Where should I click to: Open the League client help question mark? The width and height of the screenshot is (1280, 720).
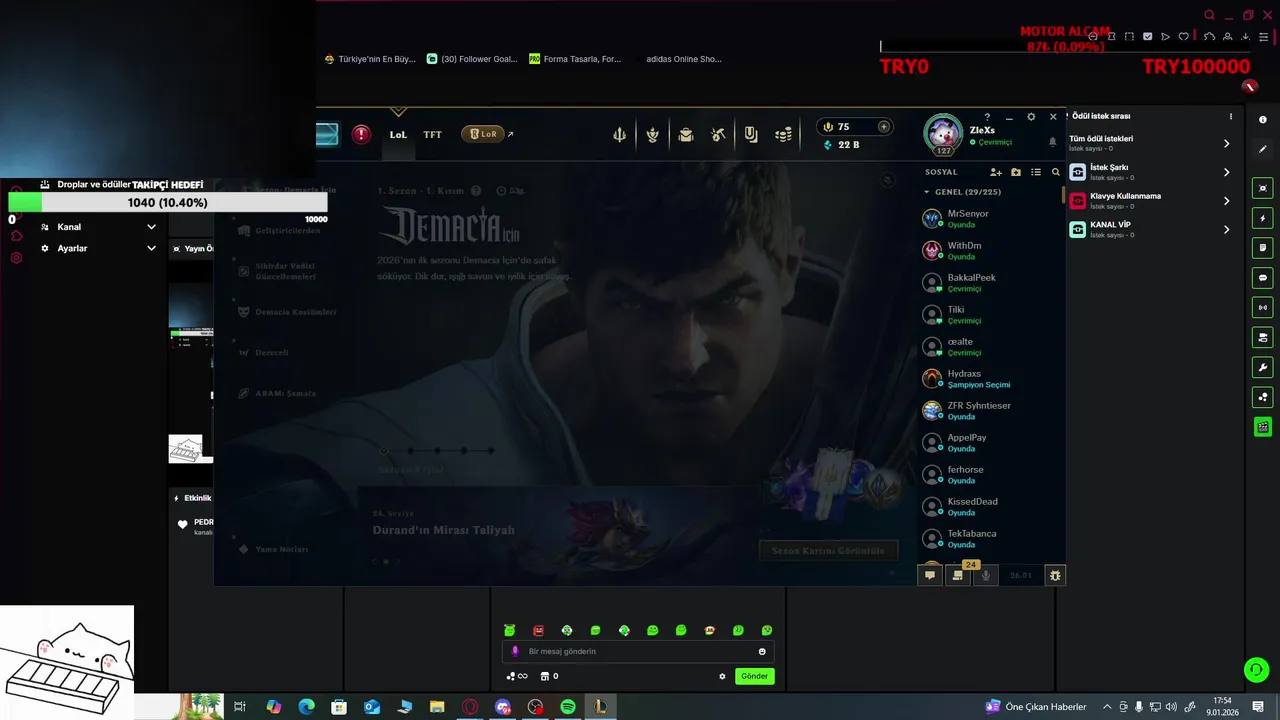click(x=987, y=117)
